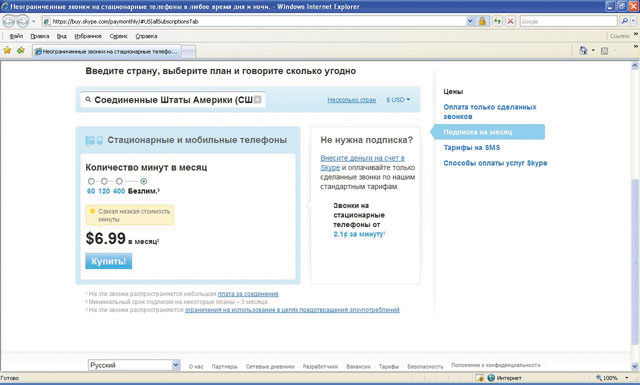640x385 pixels.
Task: Open the Вид menu
Action: click(62, 36)
